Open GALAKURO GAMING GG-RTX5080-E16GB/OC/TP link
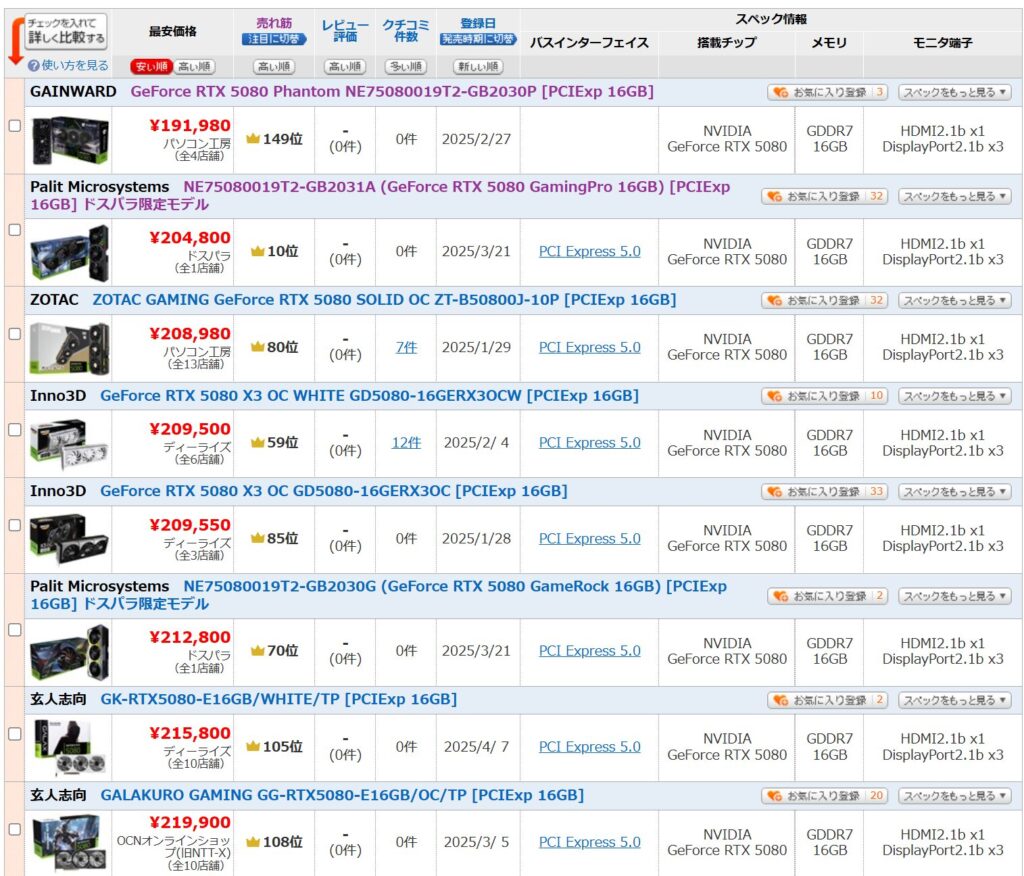1024x876 pixels. tap(342, 795)
